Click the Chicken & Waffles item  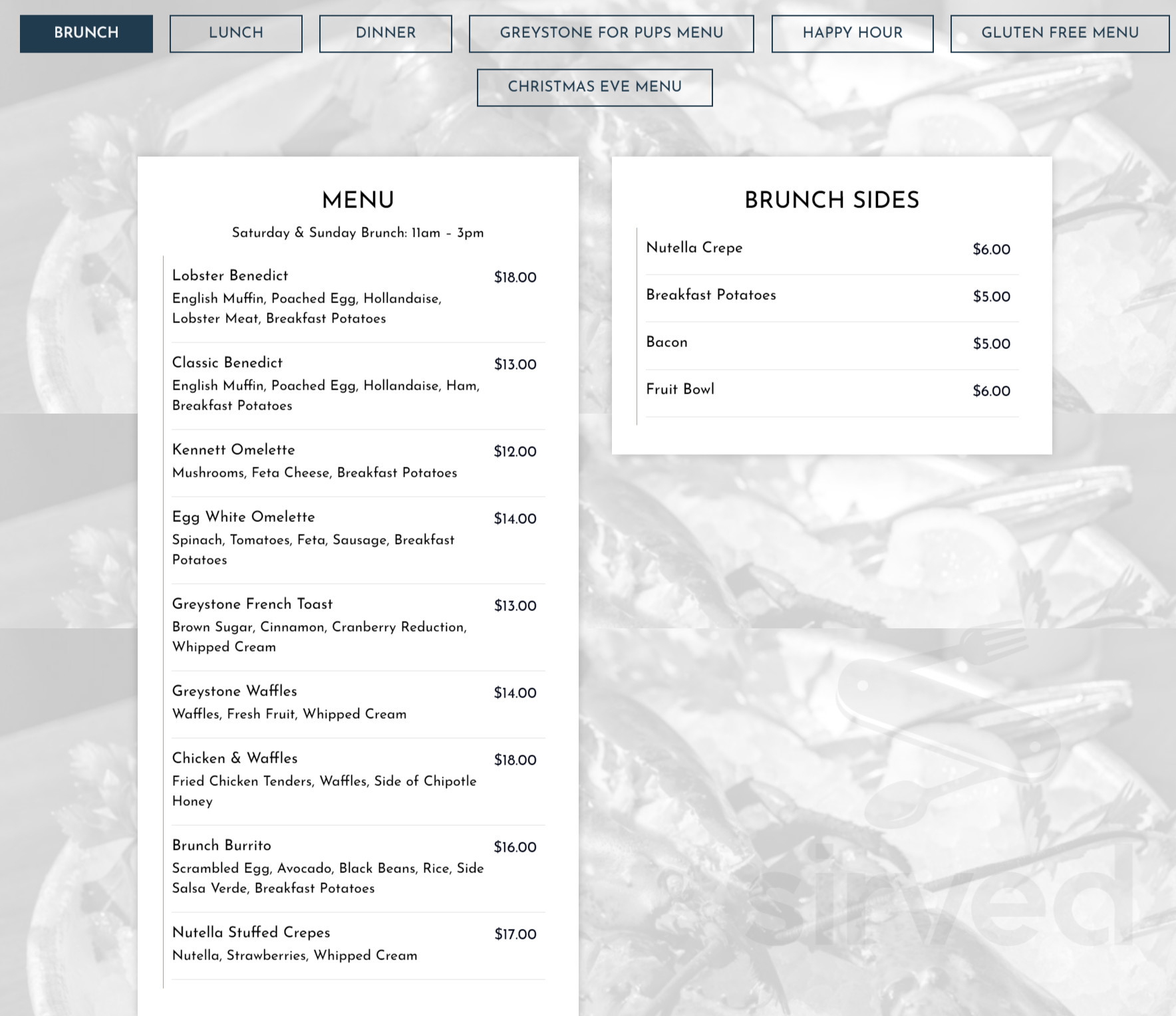[234, 759]
